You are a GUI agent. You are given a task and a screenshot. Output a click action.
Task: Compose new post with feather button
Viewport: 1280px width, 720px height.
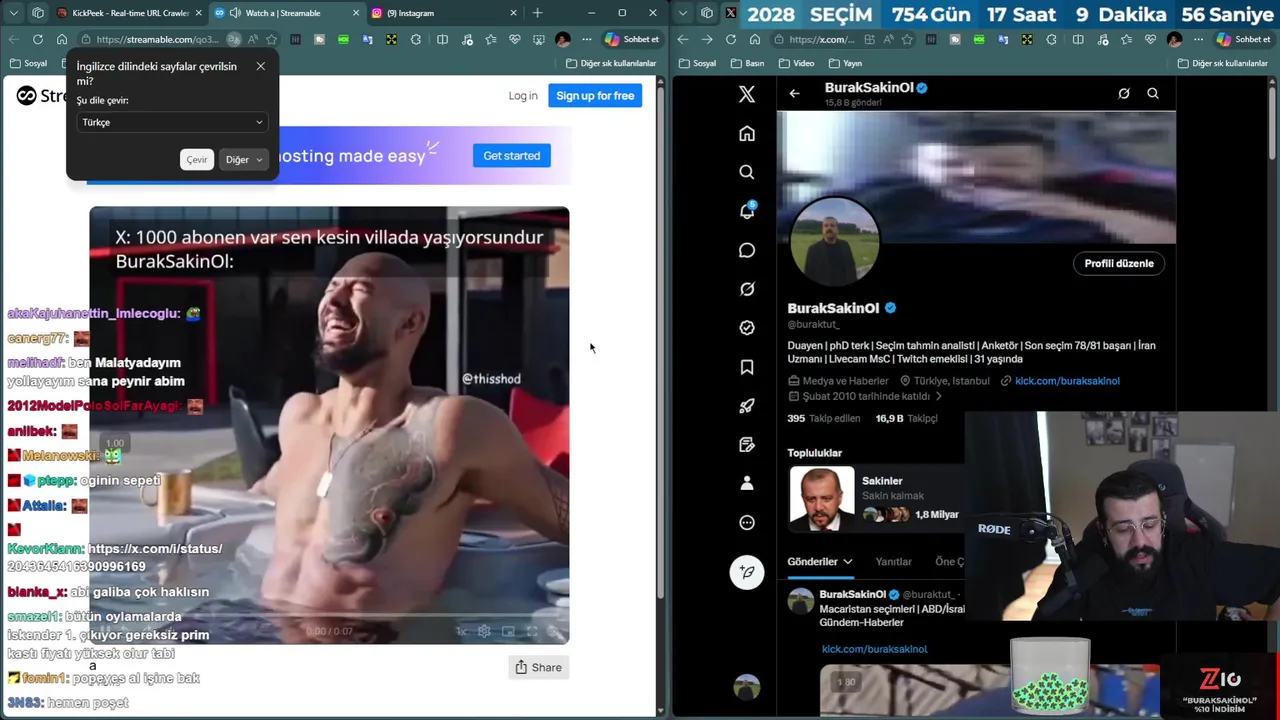(x=747, y=572)
